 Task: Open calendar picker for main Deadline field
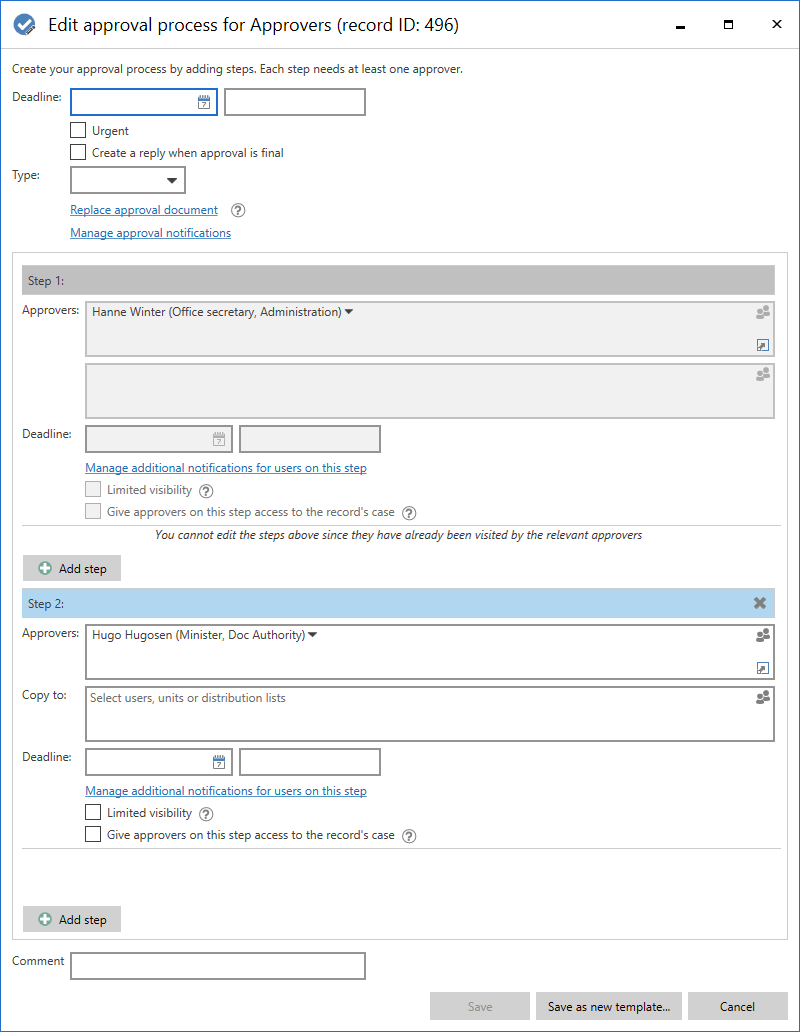[x=203, y=102]
